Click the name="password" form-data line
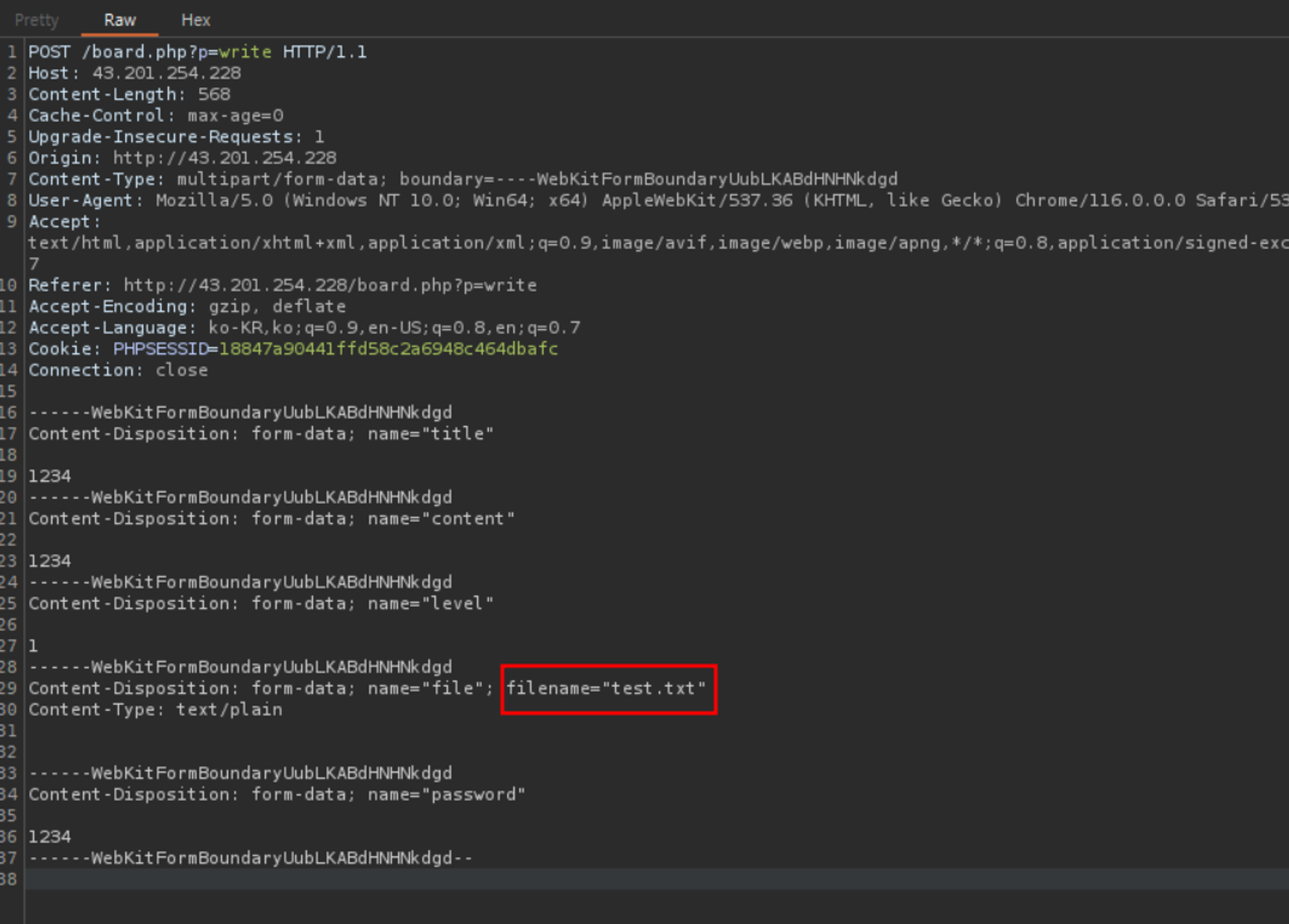 276,794
